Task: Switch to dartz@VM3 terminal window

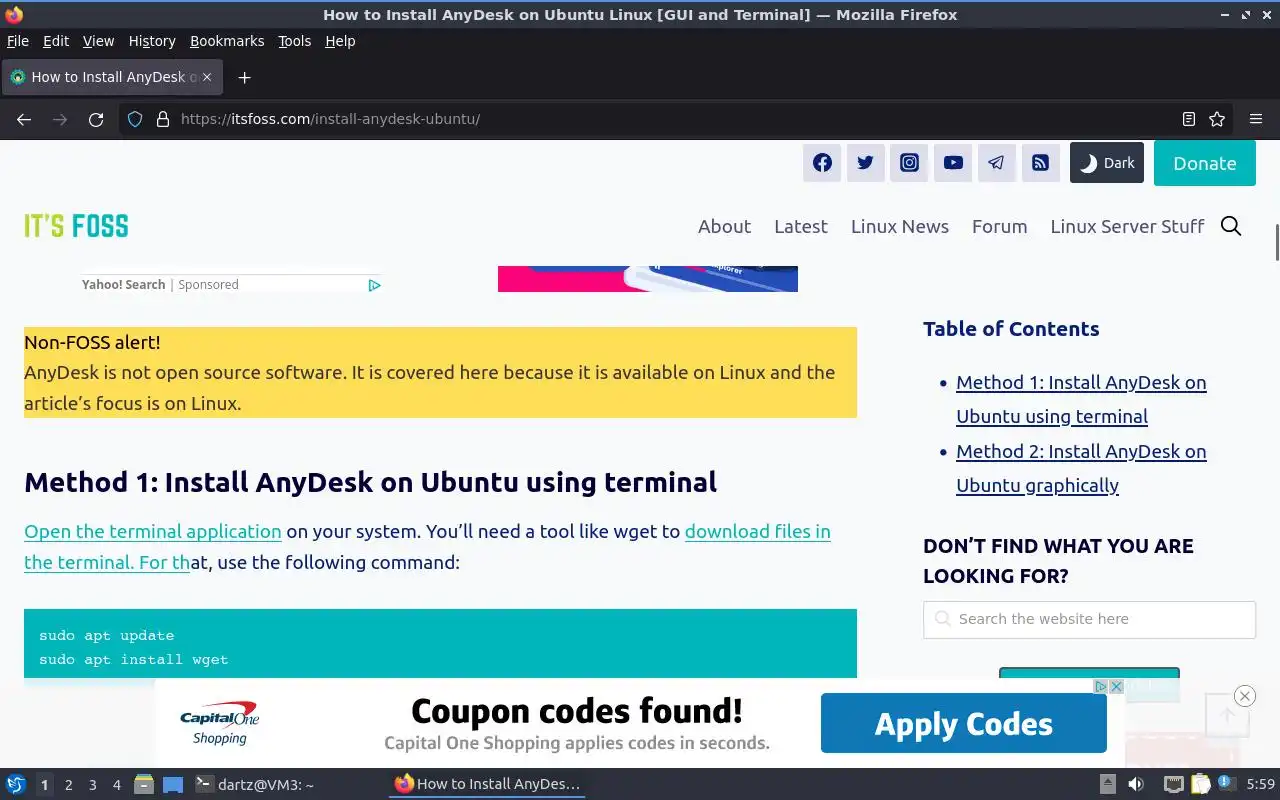Action: (x=255, y=785)
